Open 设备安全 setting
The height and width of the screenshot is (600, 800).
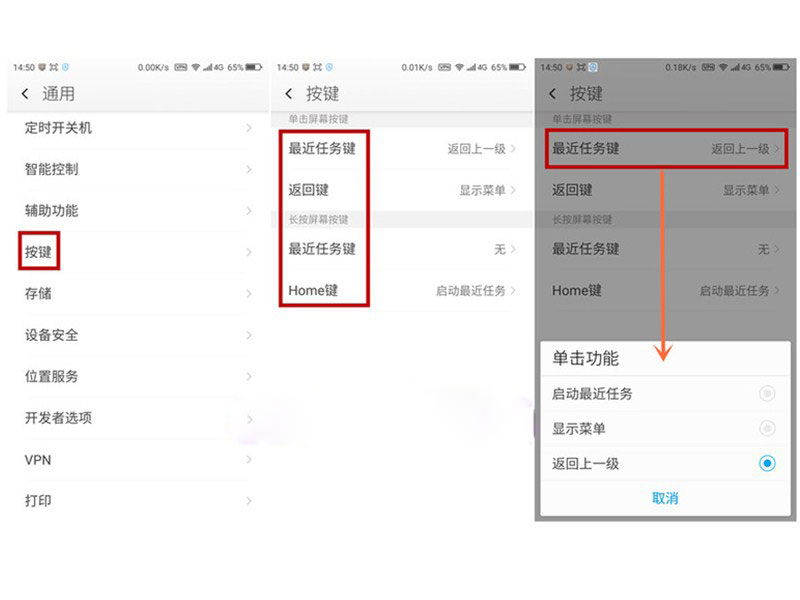click(x=138, y=335)
